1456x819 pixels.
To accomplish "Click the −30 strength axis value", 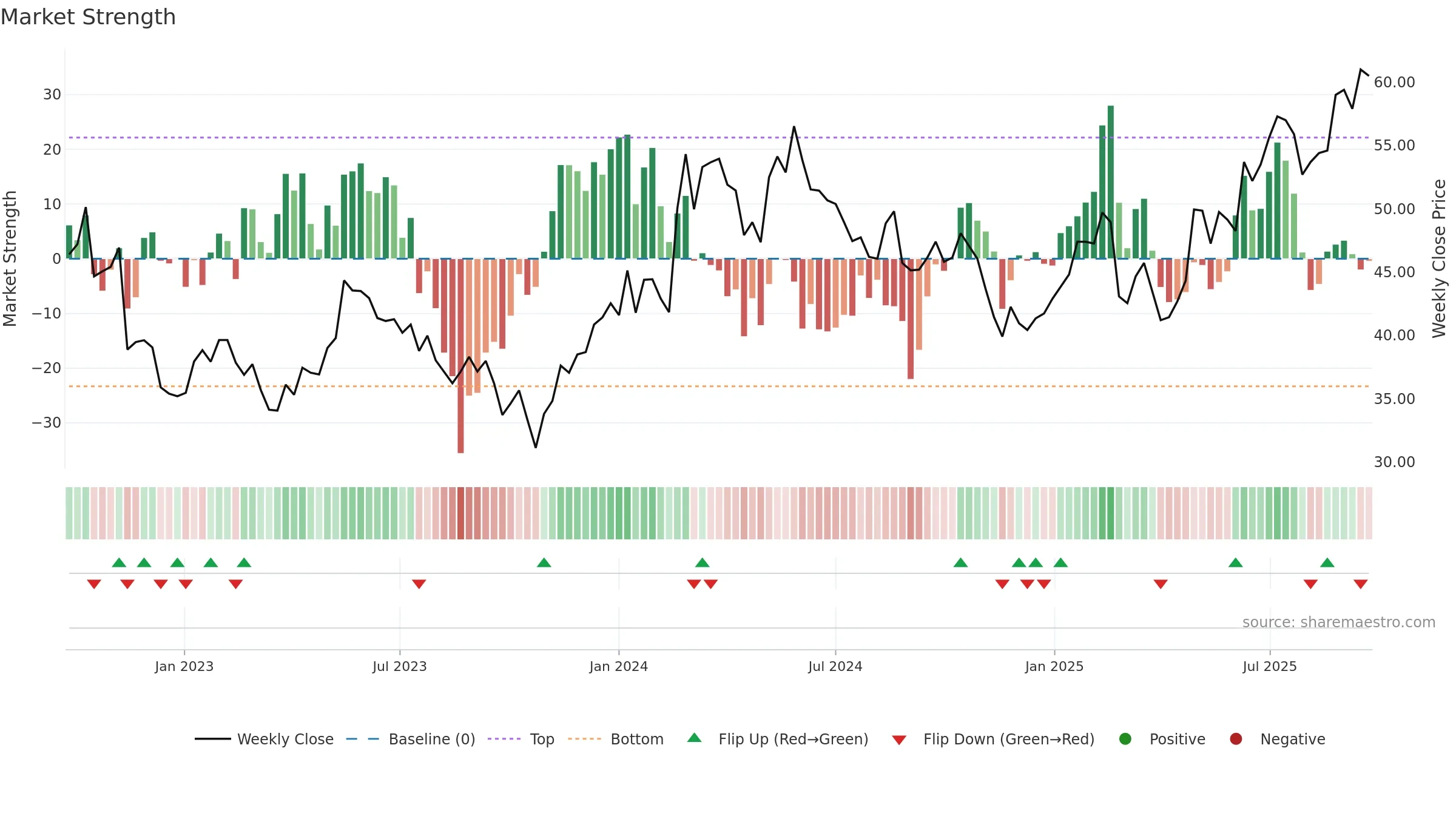I will [46, 422].
